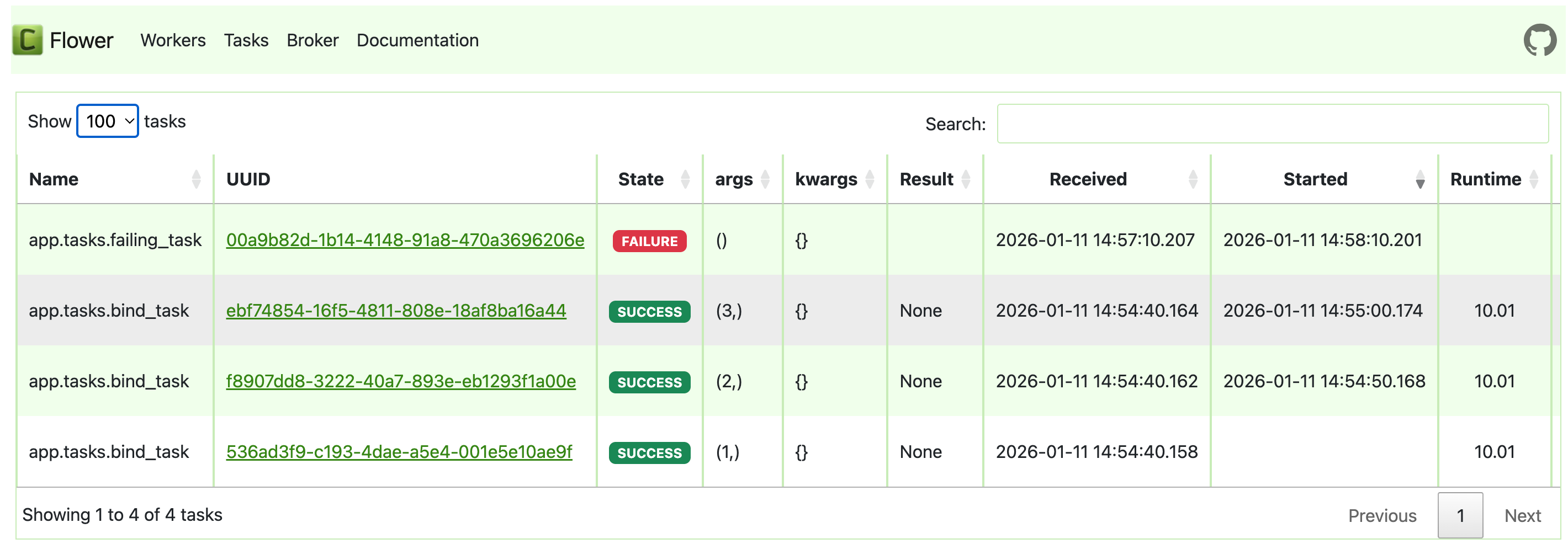1568x544 pixels.
Task: Sort tasks by State column arrows
Action: click(685, 179)
